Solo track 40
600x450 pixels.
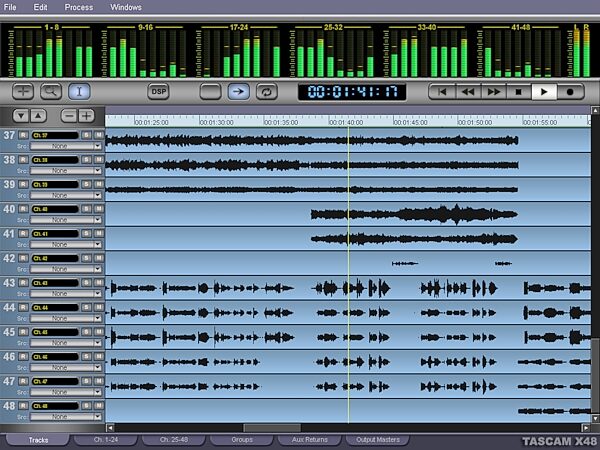click(x=86, y=209)
